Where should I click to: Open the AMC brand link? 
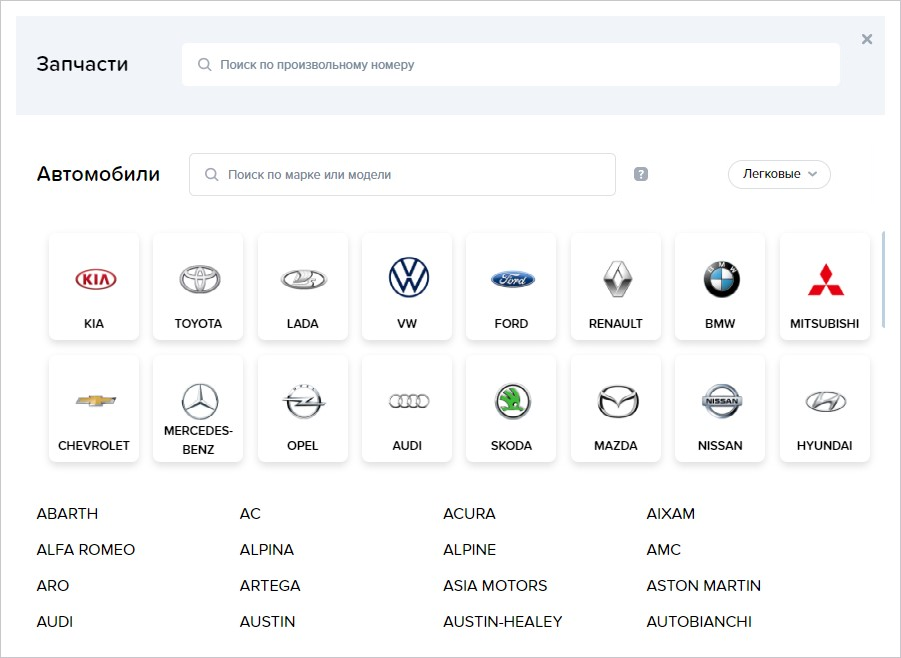(x=664, y=549)
